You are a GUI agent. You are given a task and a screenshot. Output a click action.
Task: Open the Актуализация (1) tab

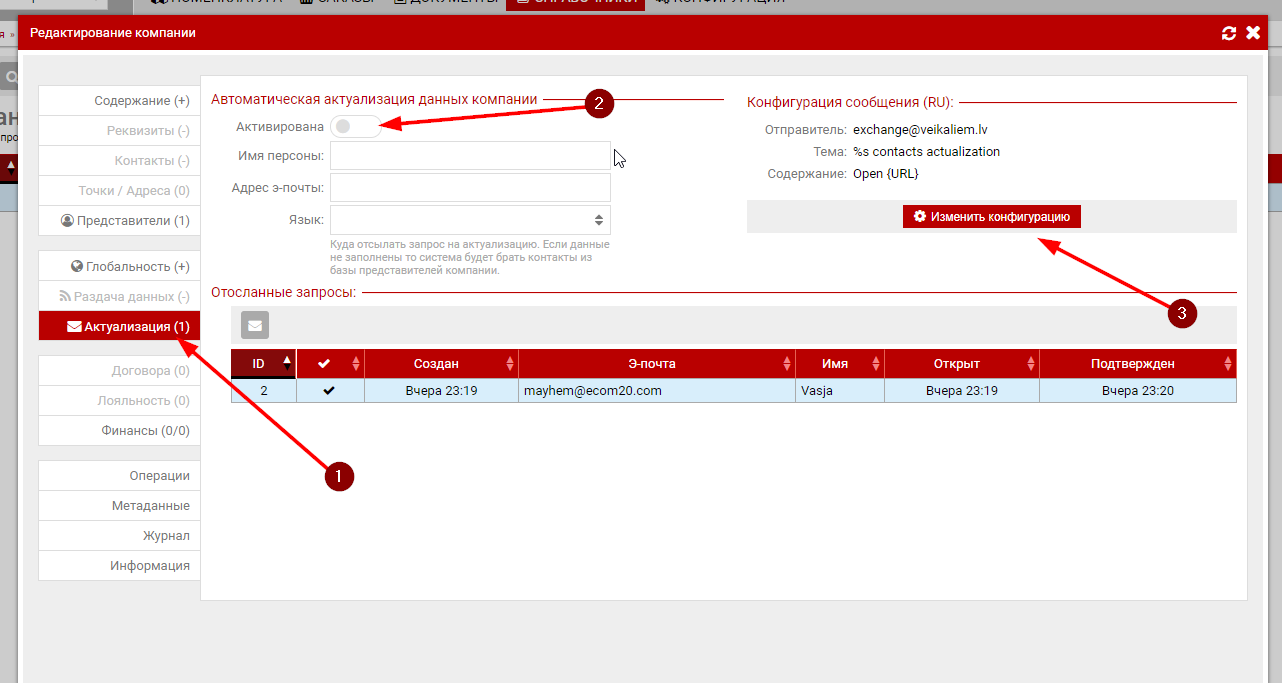click(119, 326)
